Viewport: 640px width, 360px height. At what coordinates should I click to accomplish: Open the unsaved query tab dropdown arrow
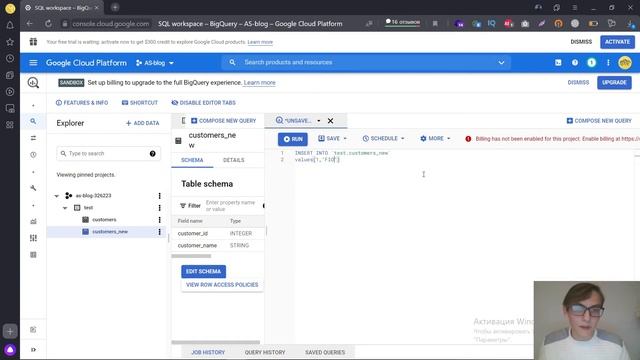[x=319, y=121]
